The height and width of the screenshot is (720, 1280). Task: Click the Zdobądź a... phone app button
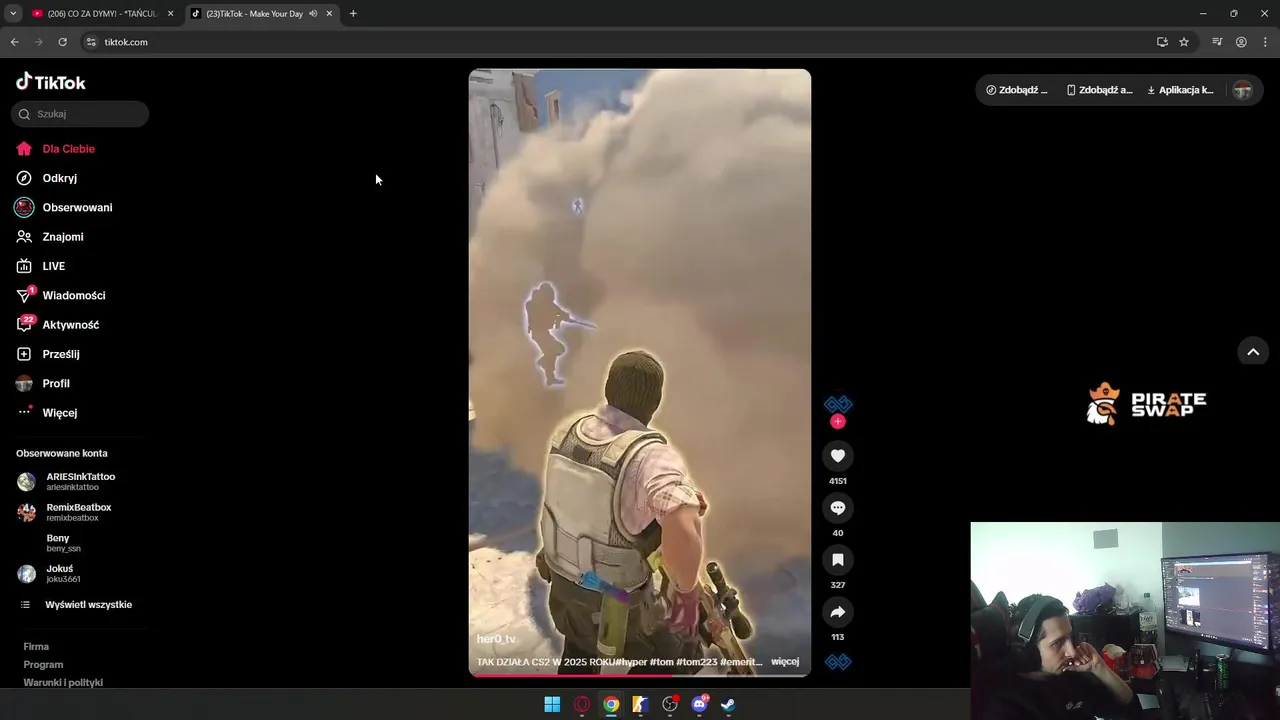tap(1100, 90)
